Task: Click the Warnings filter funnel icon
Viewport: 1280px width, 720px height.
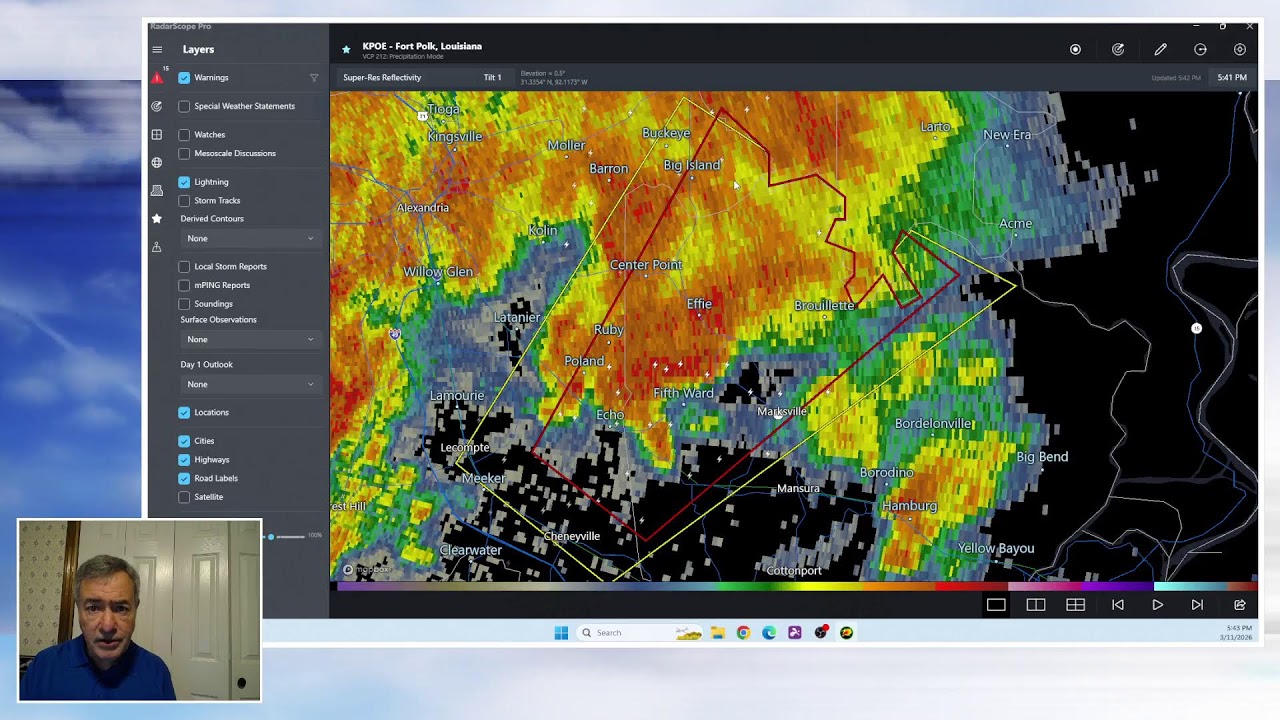Action: (x=314, y=77)
